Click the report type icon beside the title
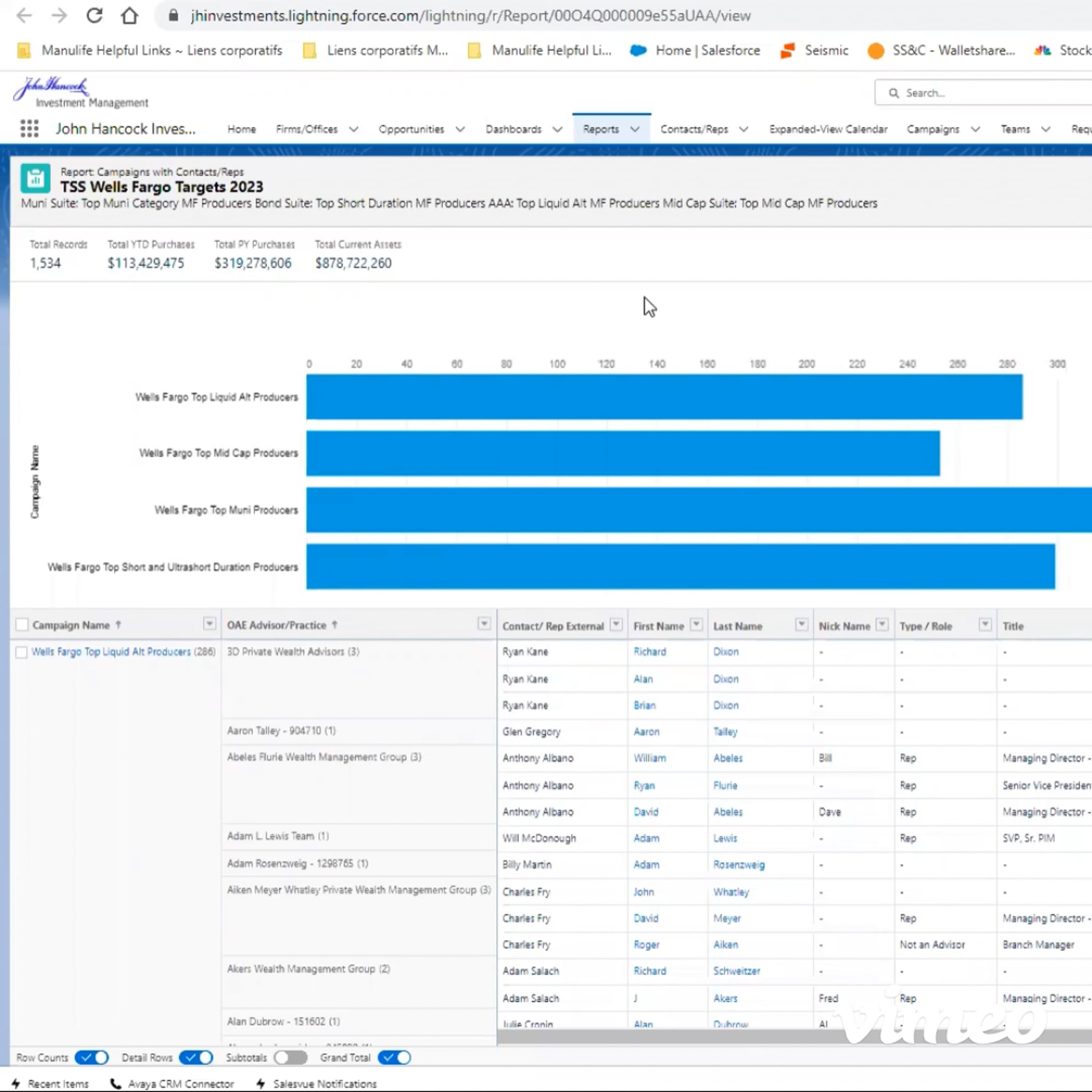This screenshot has width=1092, height=1092. (x=35, y=179)
